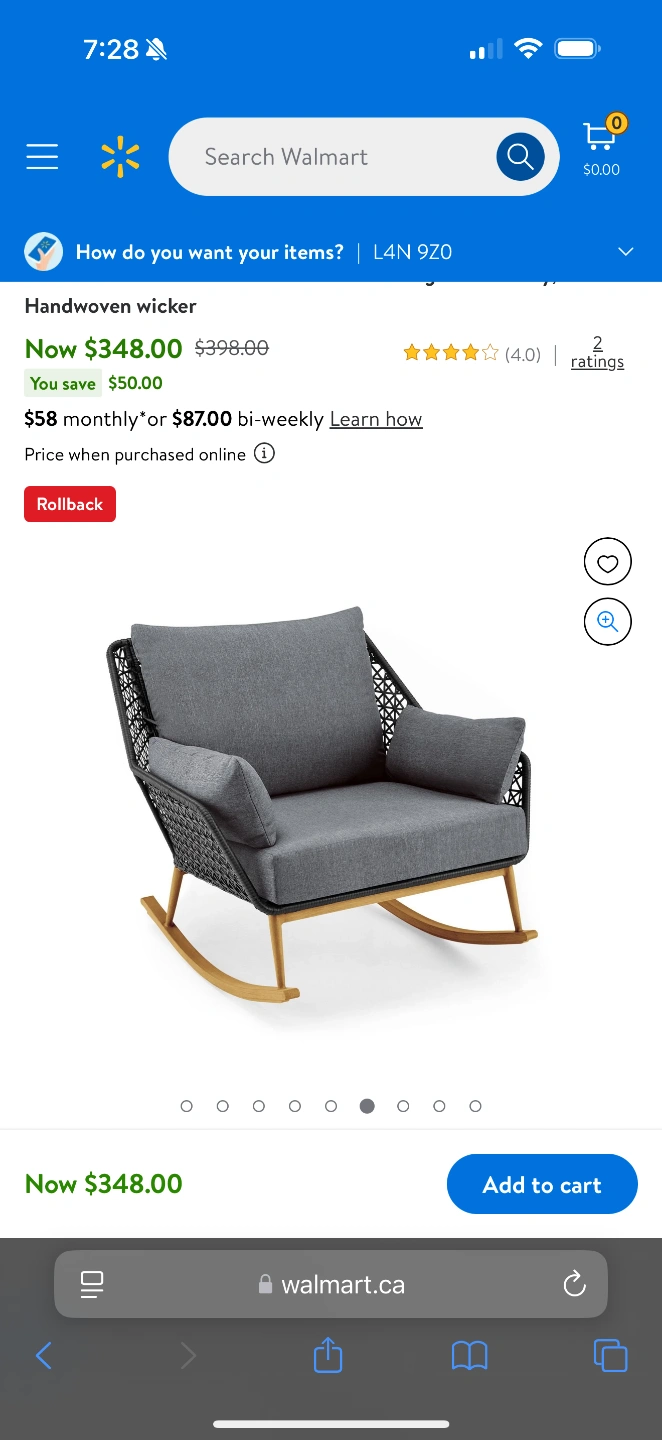Open the Learn how financing link
The height and width of the screenshot is (1440, 662).
point(376,419)
